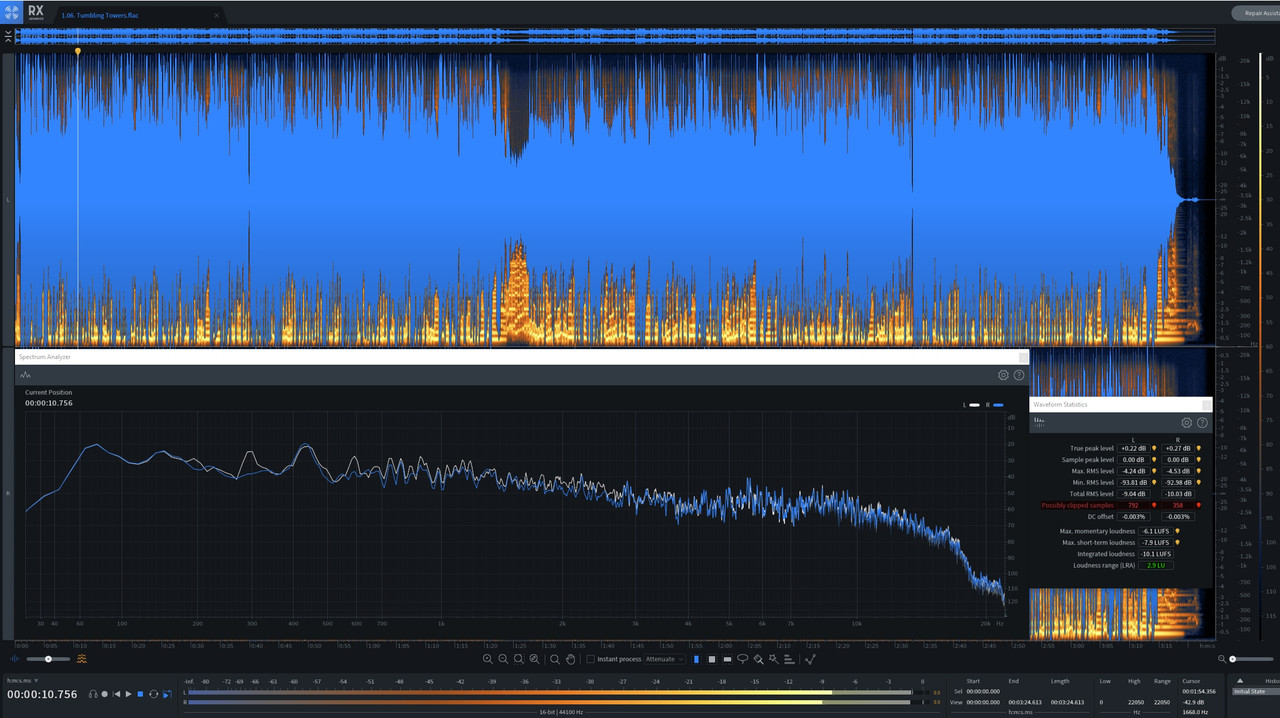This screenshot has width=1280, height=718.
Task: Adjust the frequency zoom slider at bottom right
Action: click(1254, 659)
